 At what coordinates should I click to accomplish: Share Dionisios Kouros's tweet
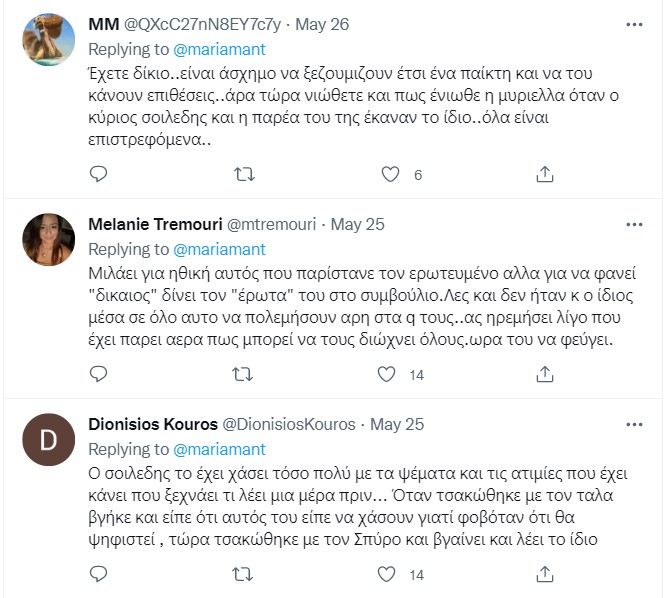(545, 575)
